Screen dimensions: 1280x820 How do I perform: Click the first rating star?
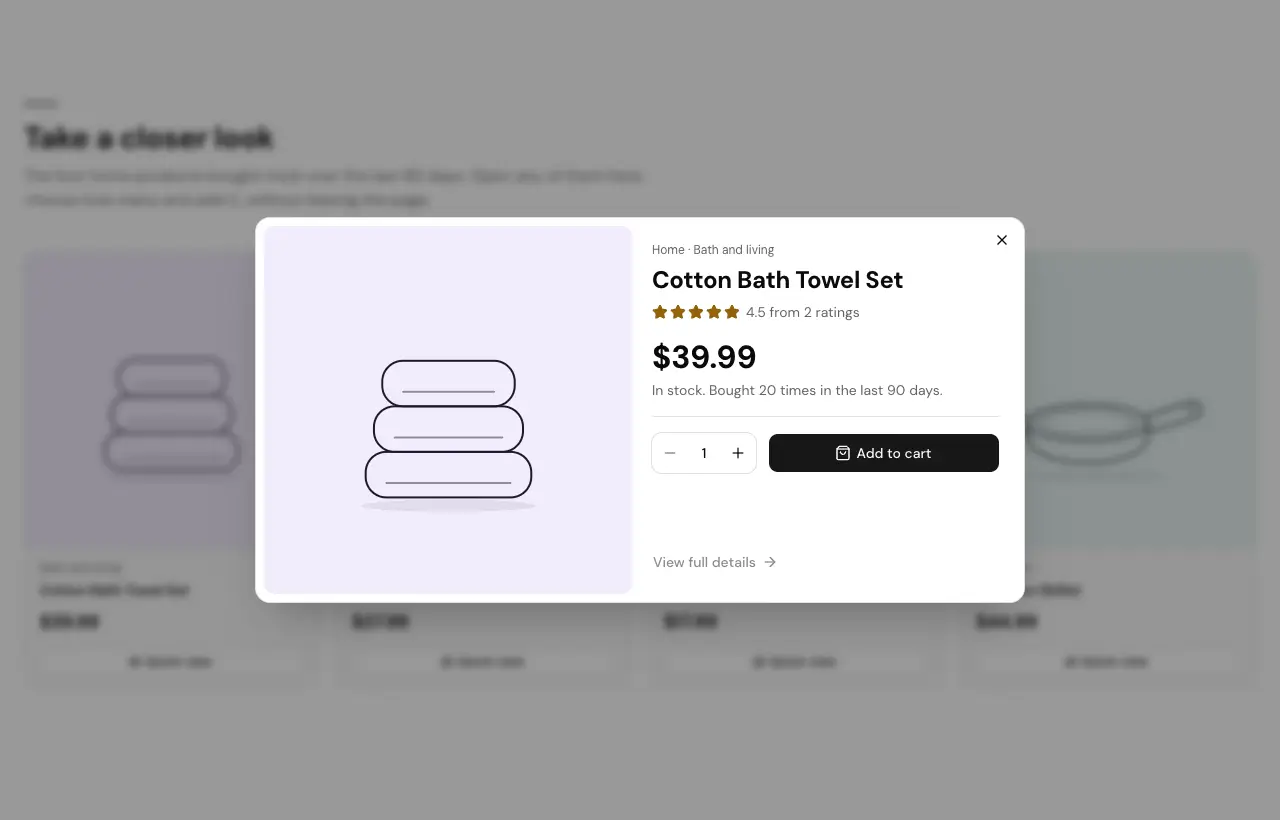tap(660, 312)
